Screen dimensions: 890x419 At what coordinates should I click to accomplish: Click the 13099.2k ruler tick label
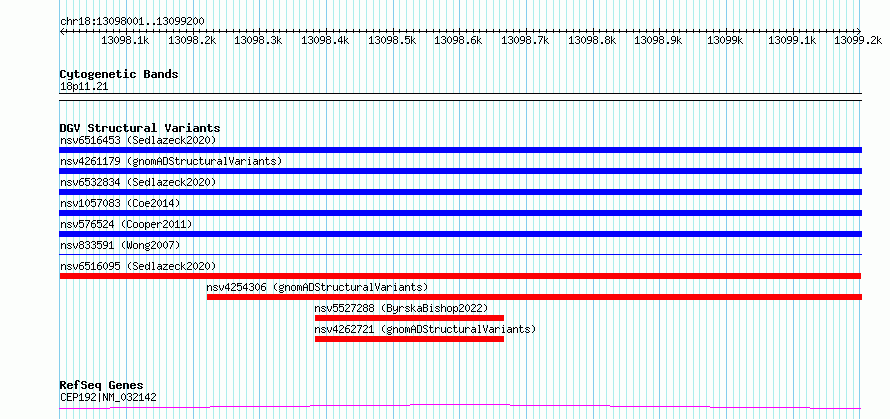click(x=858, y=40)
